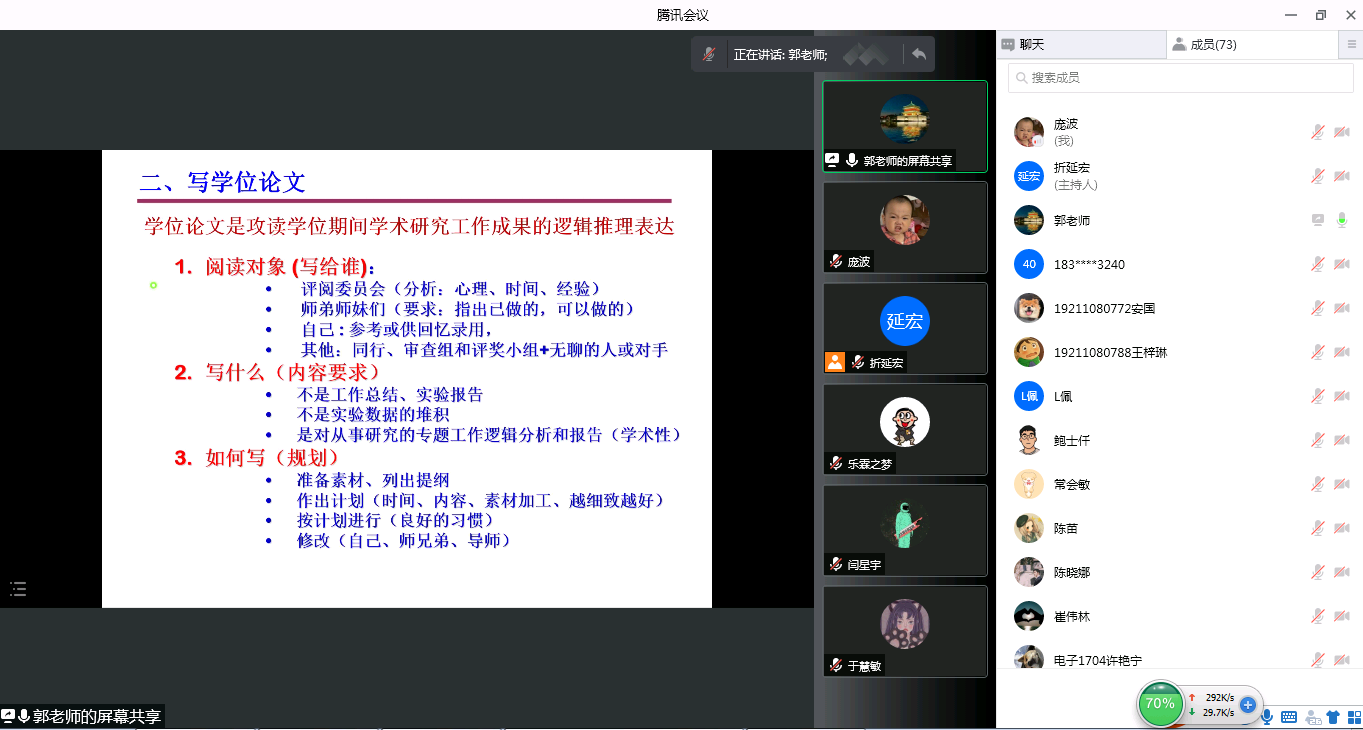
Task: Click the 搜索成员 search field
Action: pos(1180,77)
